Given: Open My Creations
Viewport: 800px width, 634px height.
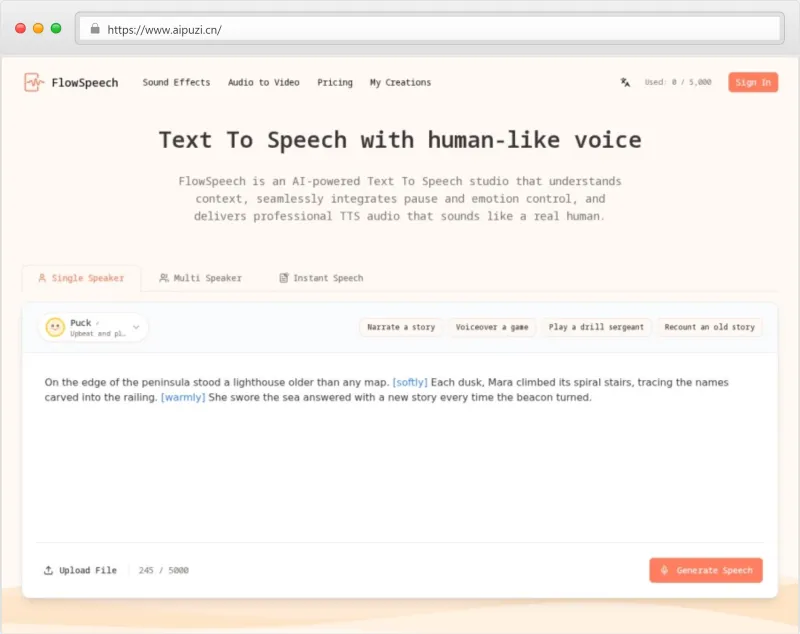Looking at the screenshot, I should coord(400,83).
